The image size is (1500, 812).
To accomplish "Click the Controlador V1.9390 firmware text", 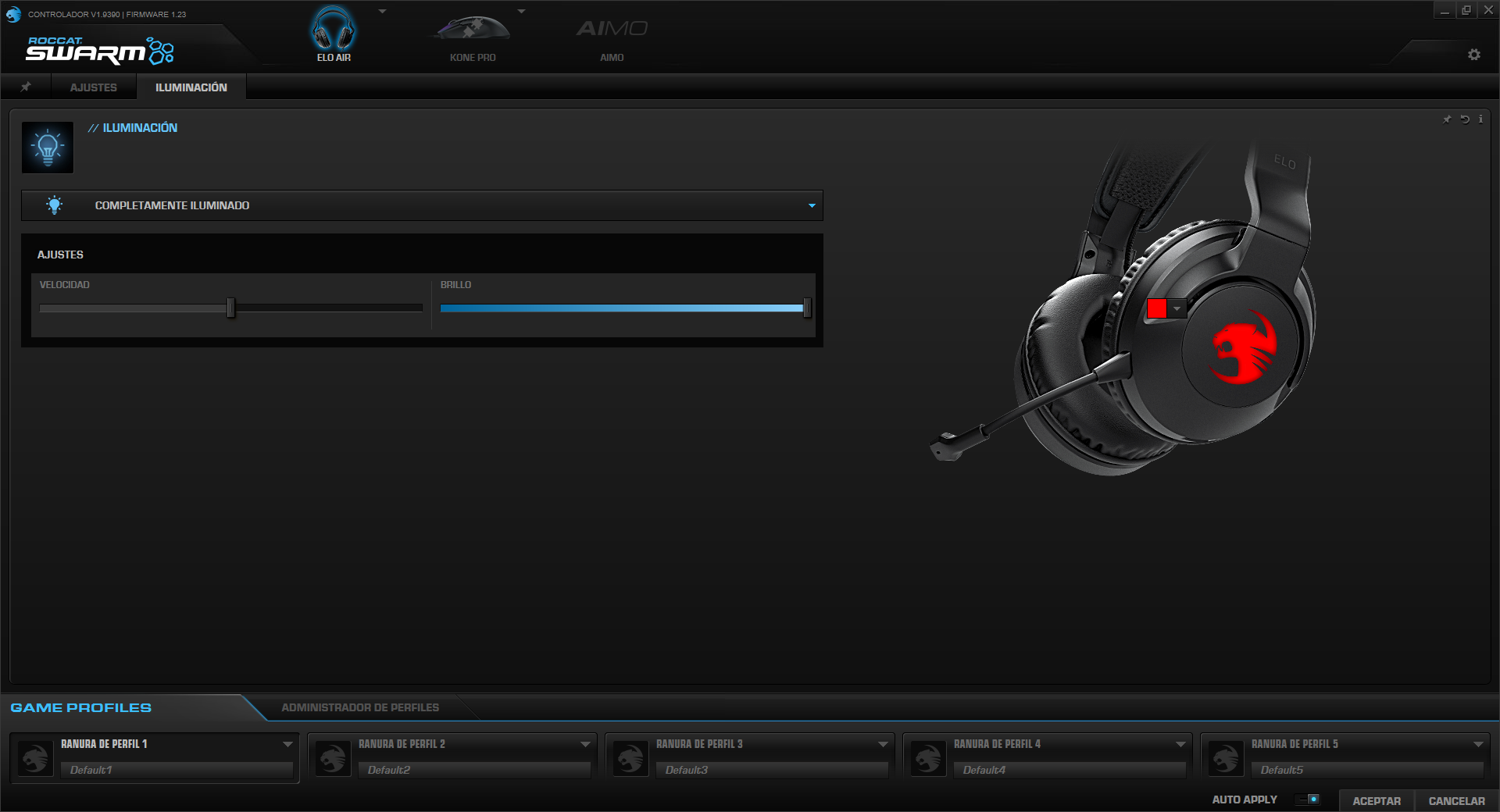I will click(x=107, y=14).
